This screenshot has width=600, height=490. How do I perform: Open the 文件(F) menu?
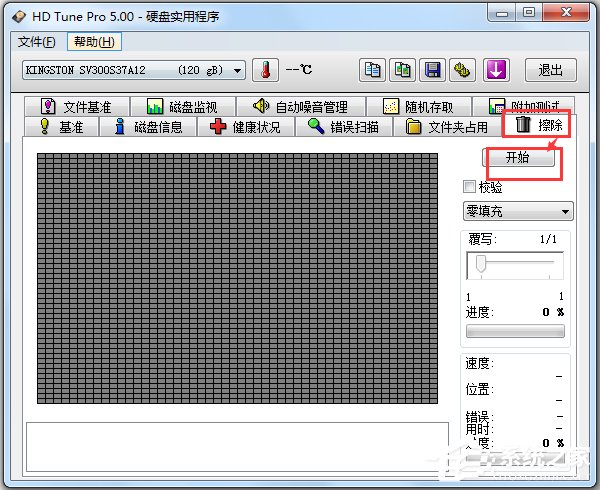click(38, 42)
